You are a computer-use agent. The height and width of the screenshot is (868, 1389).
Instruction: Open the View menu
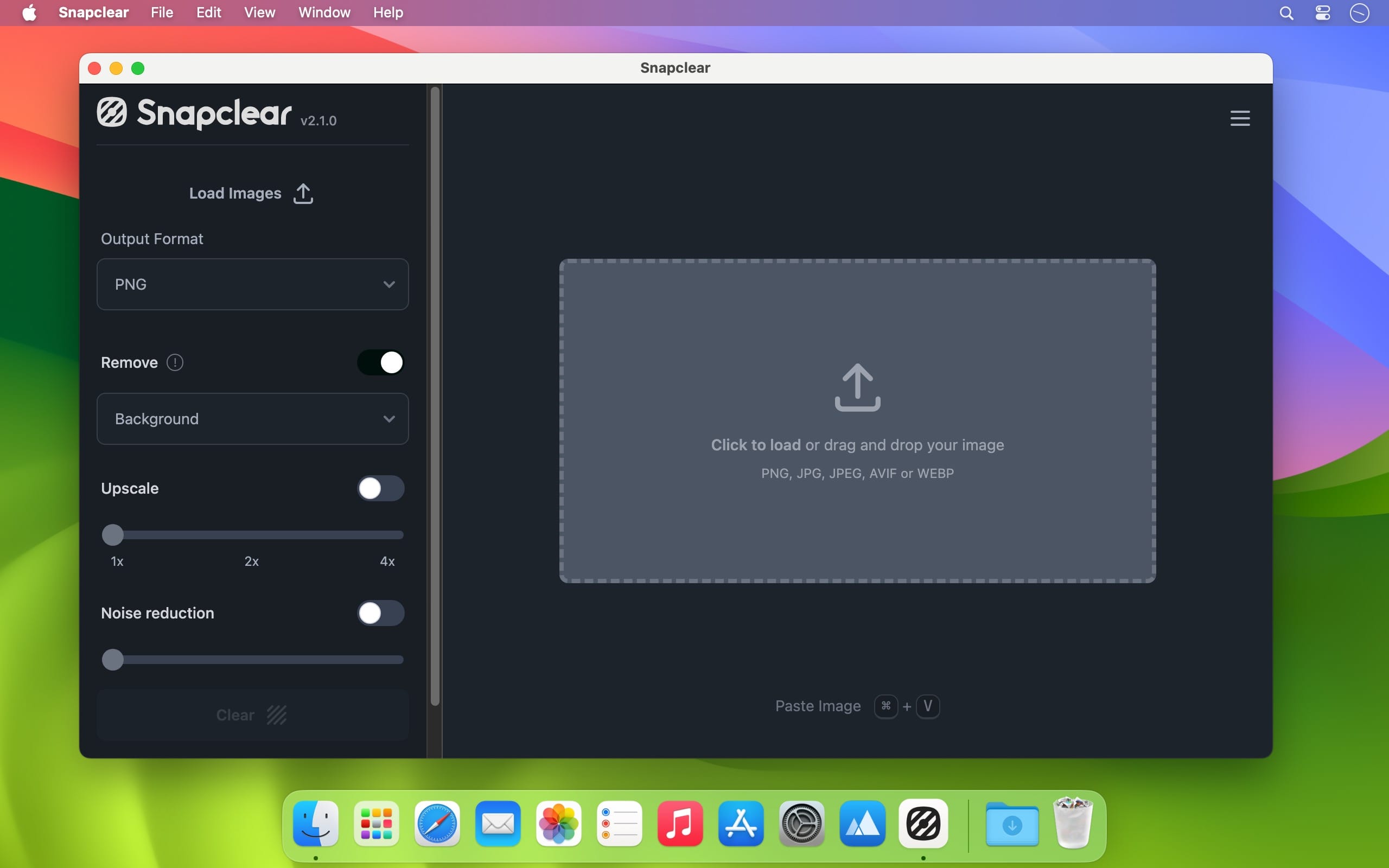pyautogui.click(x=259, y=12)
